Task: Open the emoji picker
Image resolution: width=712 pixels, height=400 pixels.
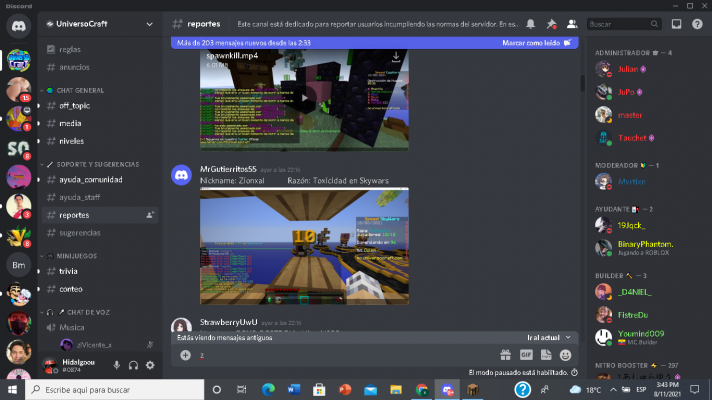Action: coord(566,354)
